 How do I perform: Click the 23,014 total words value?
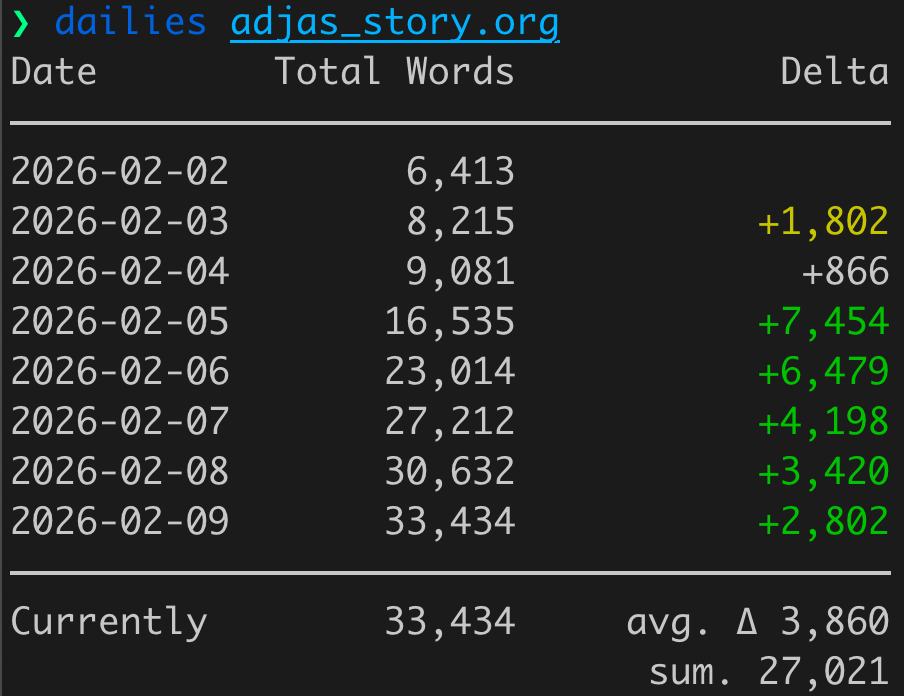[450, 372]
